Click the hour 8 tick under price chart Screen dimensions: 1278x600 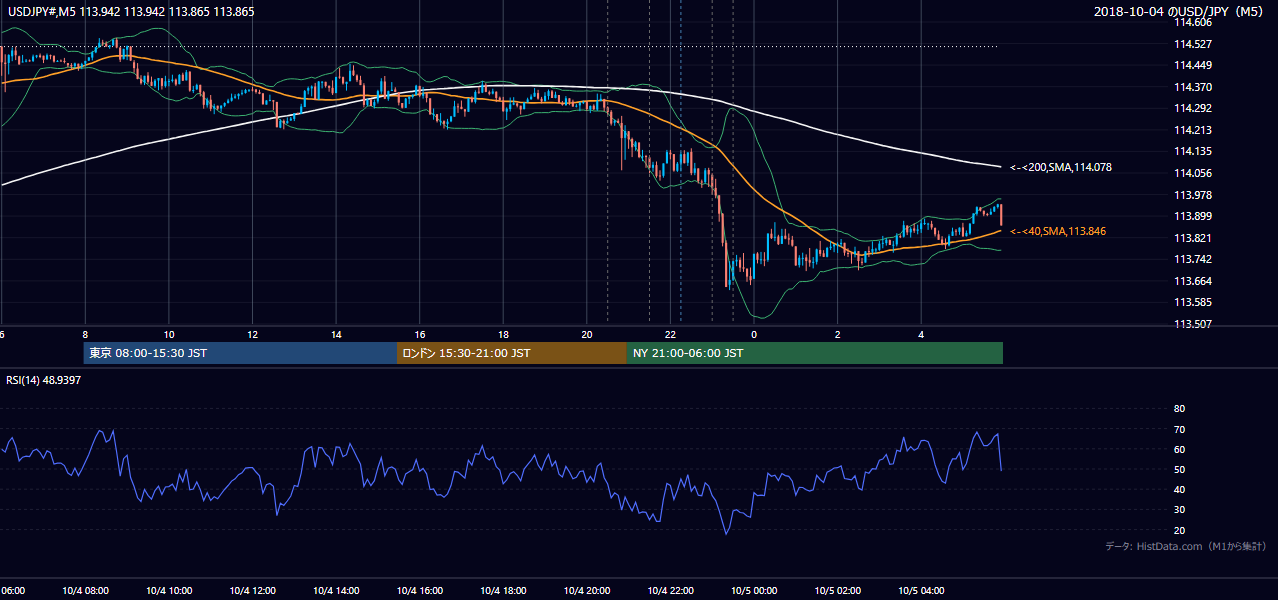pyautogui.click(x=85, y=334)
